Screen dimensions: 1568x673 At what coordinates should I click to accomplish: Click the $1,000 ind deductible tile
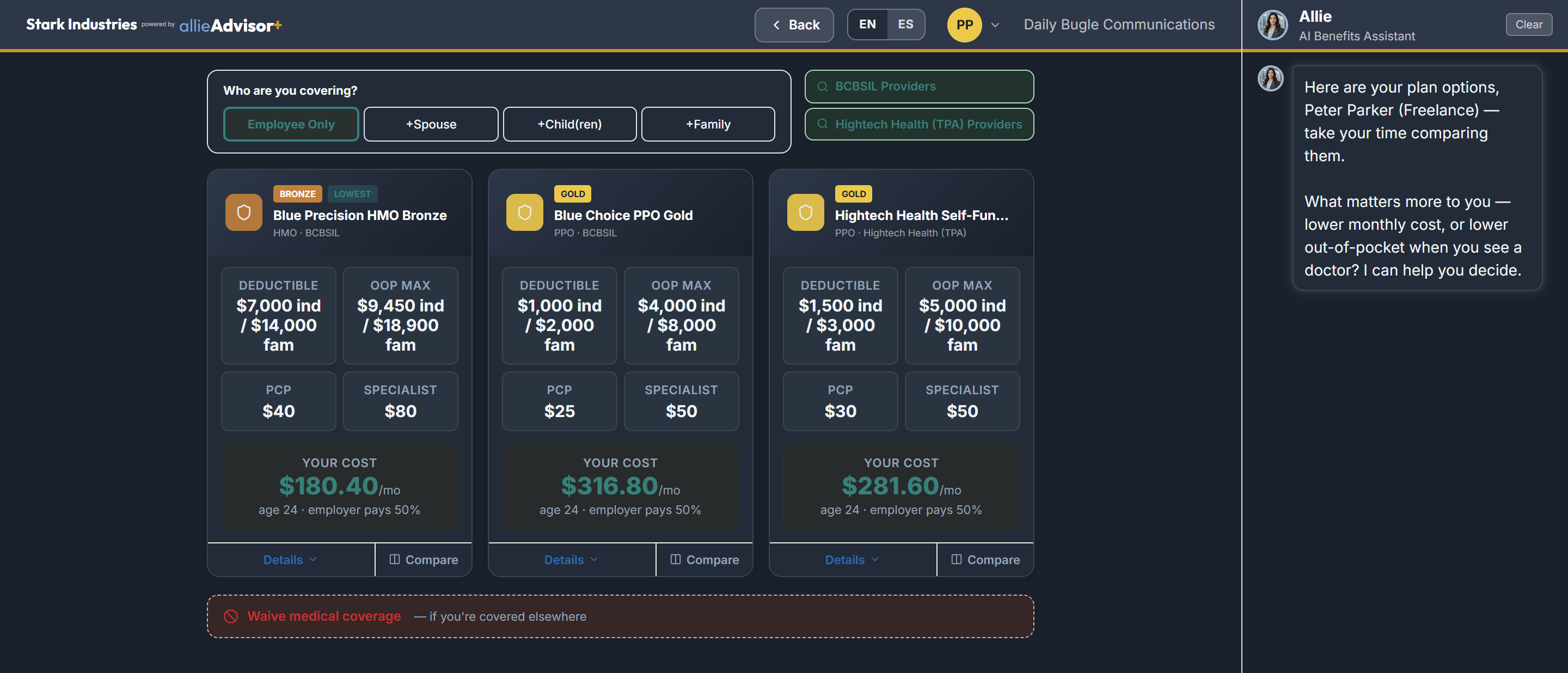click(559, 316)
